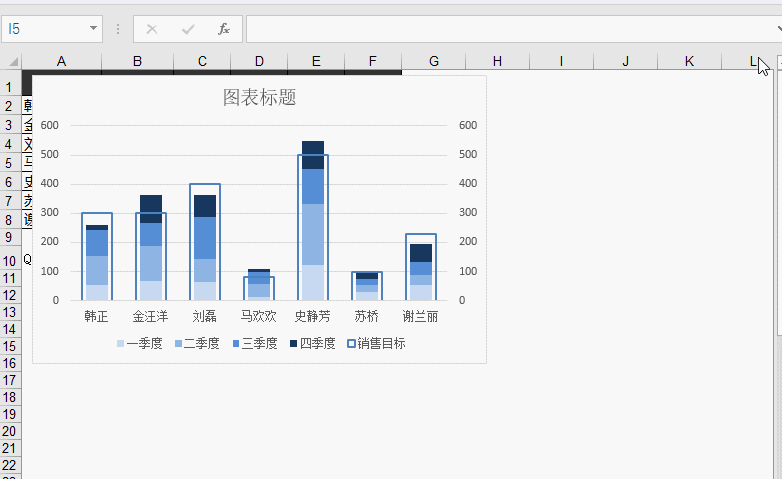Click the Select All corner triangle
Viewport: 782px width, 479px height.
pos(12,61)
